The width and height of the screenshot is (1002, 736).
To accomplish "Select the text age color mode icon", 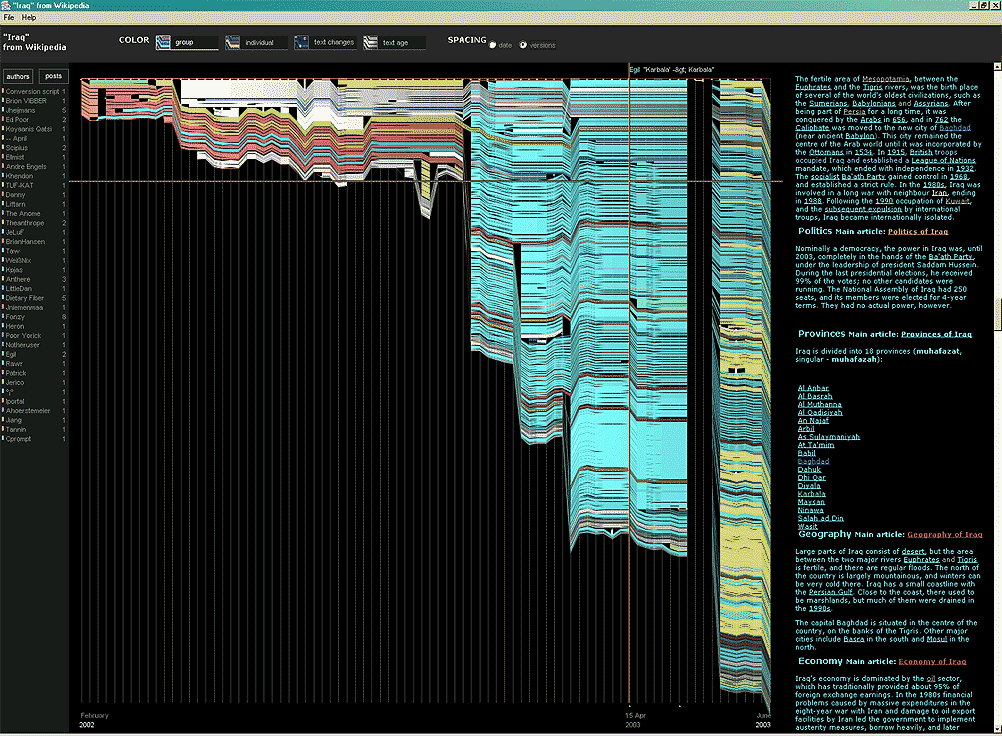I will click(368, 42).
